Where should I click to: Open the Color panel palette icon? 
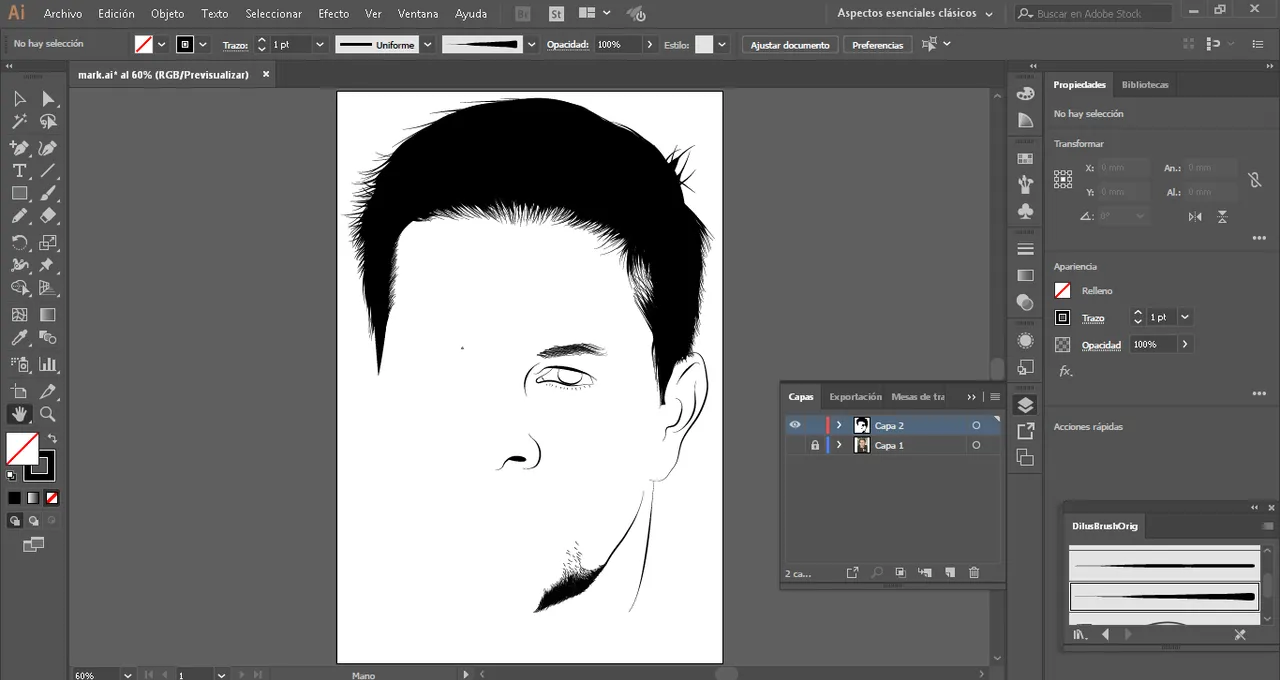(1025, 93)
